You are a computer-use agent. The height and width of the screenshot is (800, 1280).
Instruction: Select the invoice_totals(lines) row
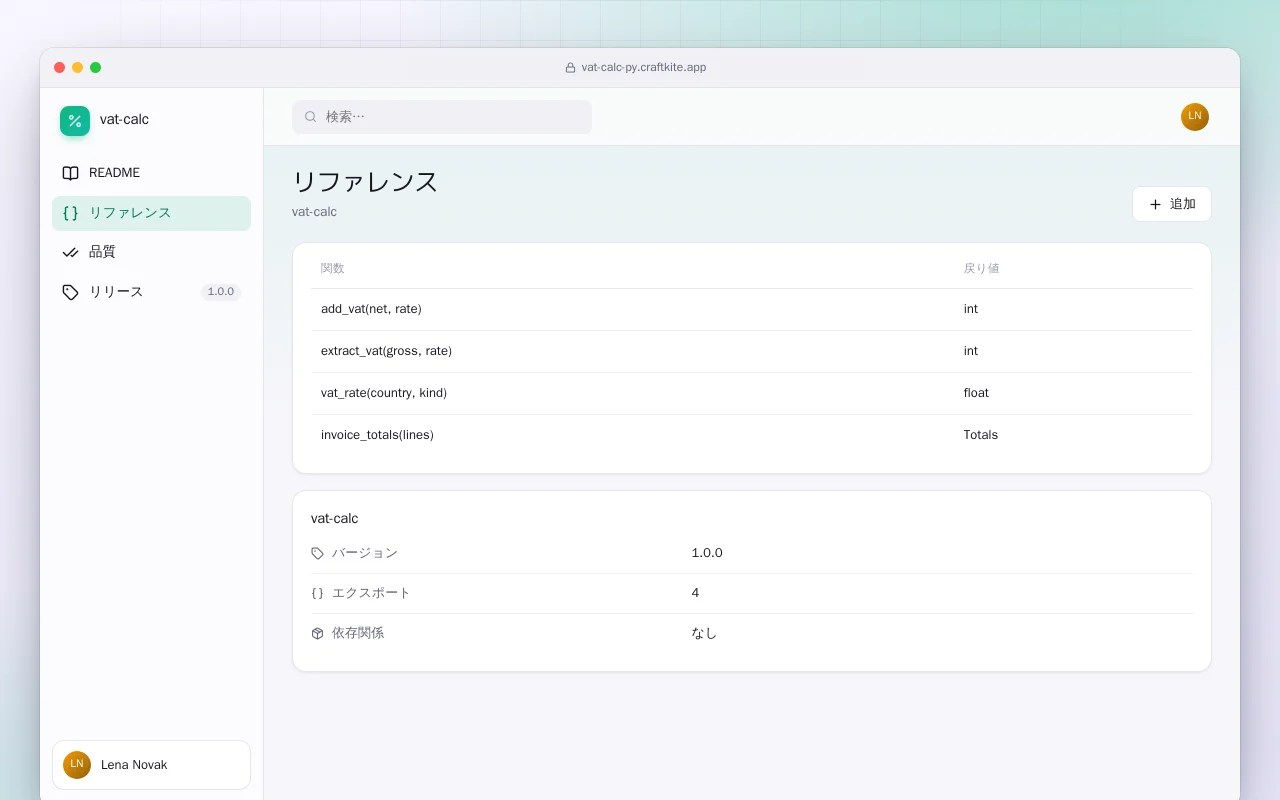coord(751,435)
